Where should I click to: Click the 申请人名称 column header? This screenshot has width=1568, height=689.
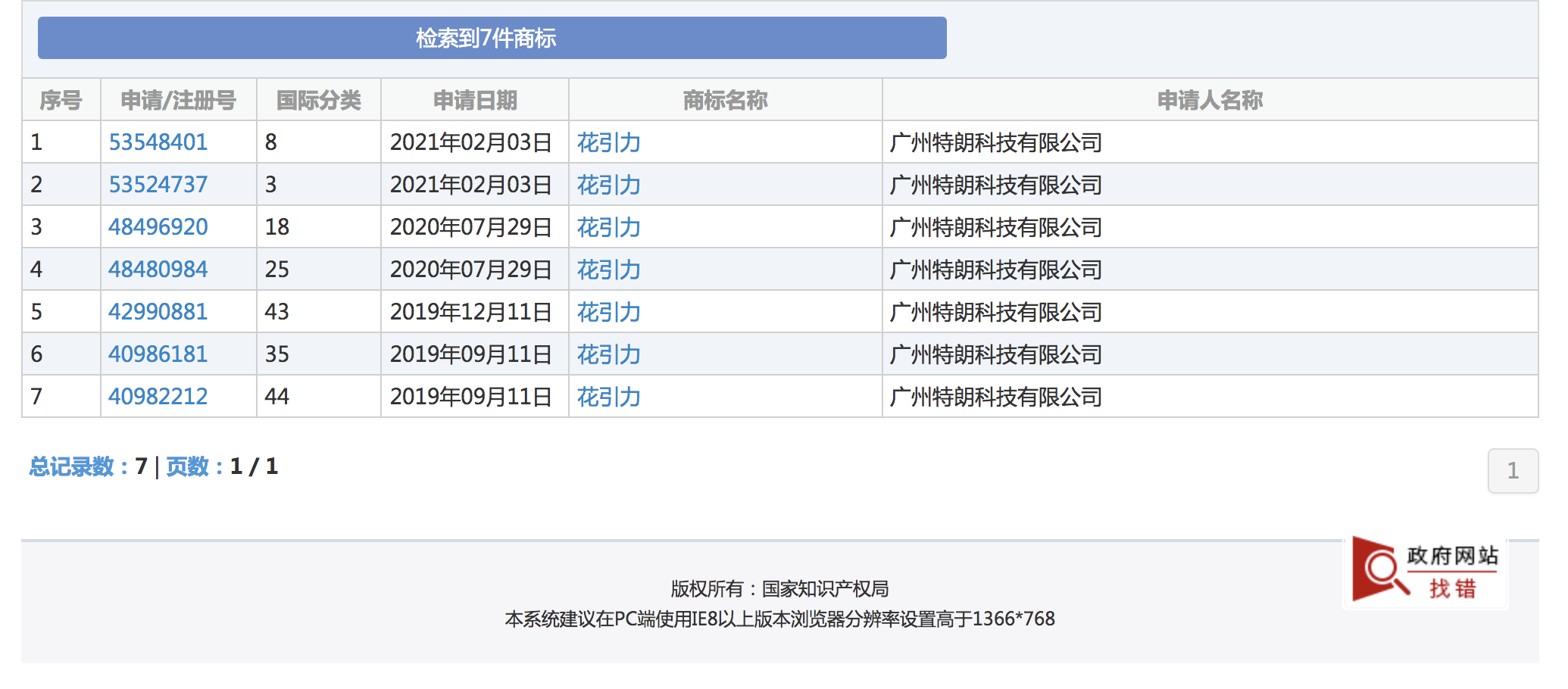(x=1210, y=100)
